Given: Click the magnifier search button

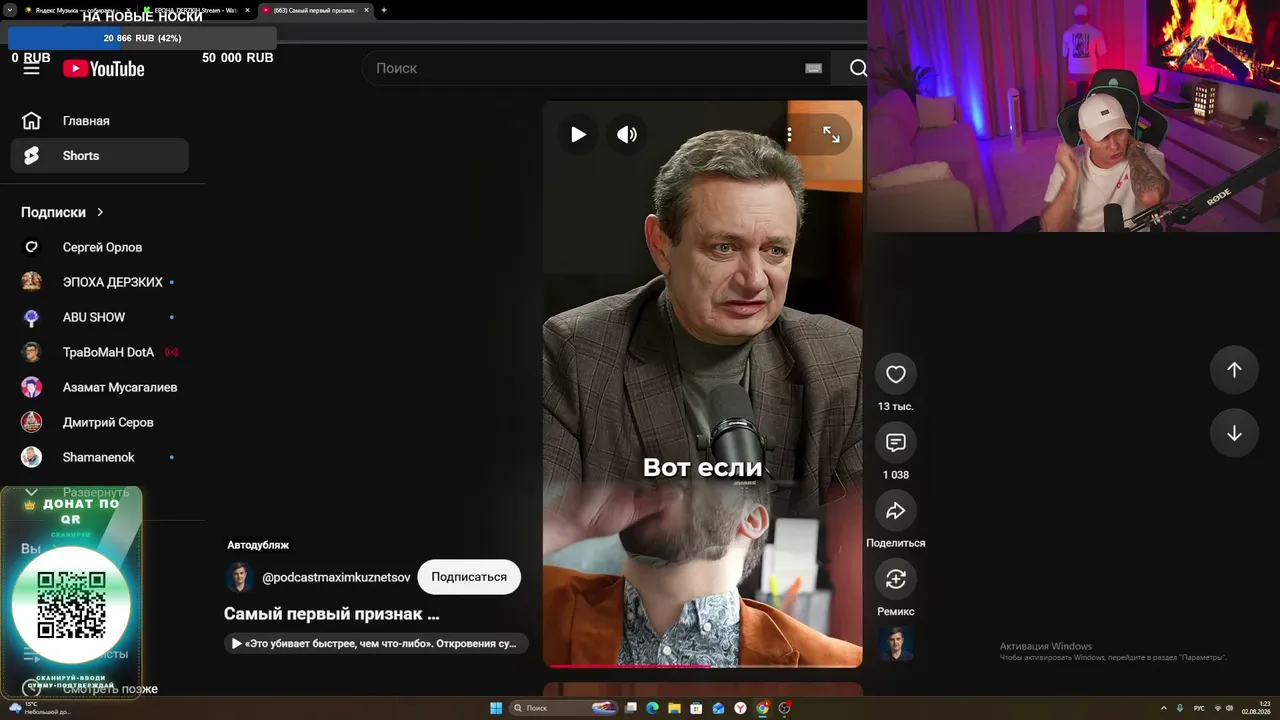Looking at the screenshot, I should pyautogui.click(x=857, y=68).
